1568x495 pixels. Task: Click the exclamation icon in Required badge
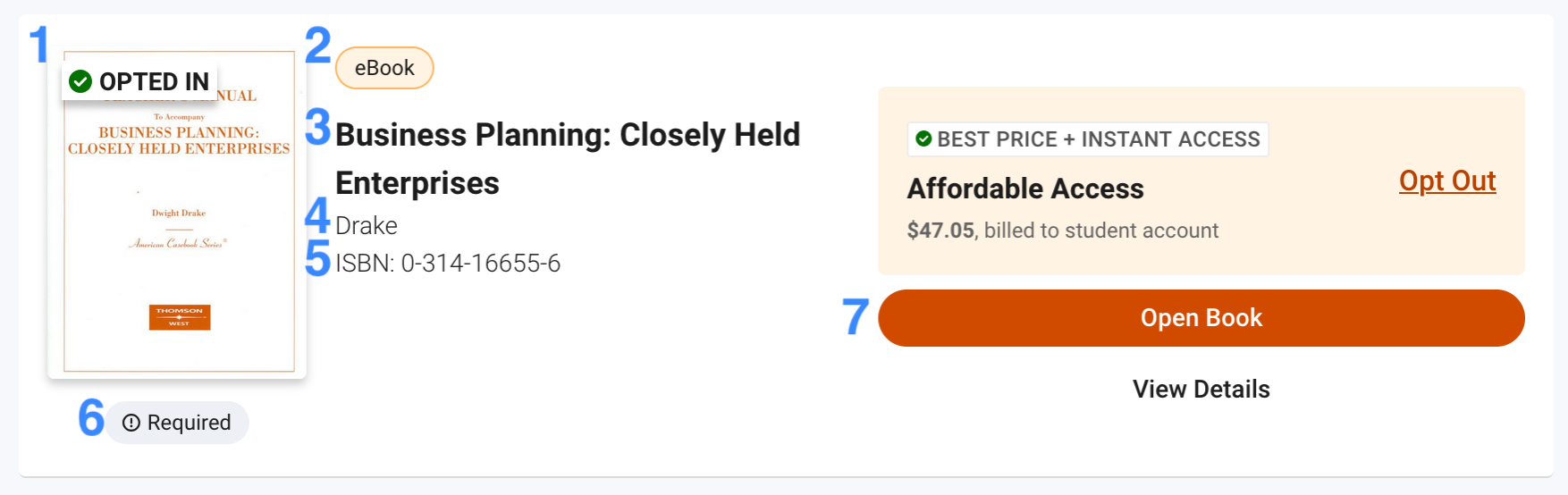pos(131,423)
